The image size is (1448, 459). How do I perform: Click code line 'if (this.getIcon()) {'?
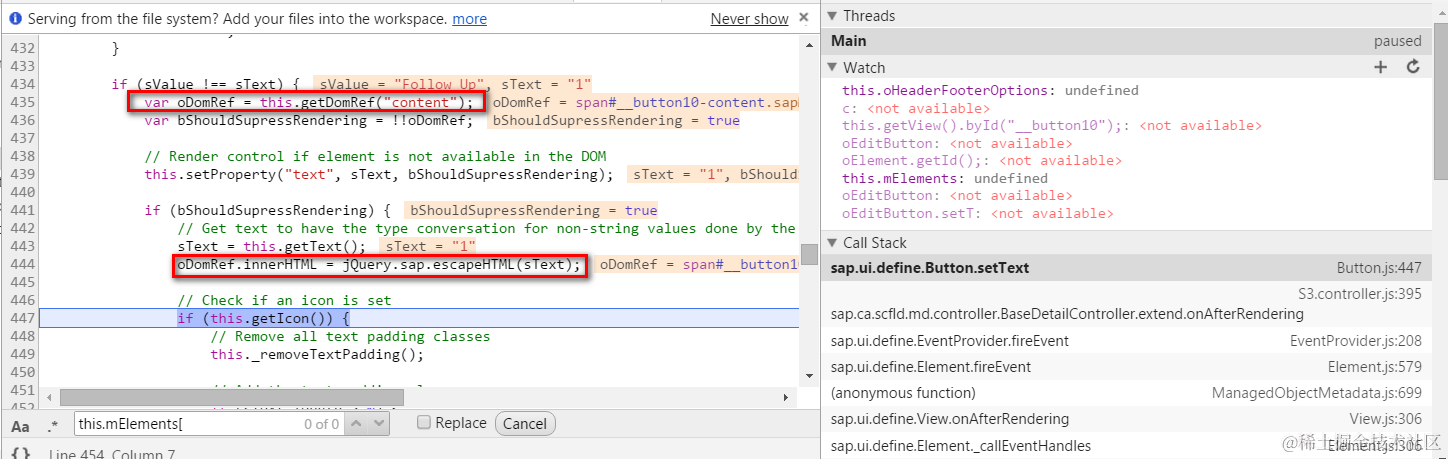pos(263,319)
